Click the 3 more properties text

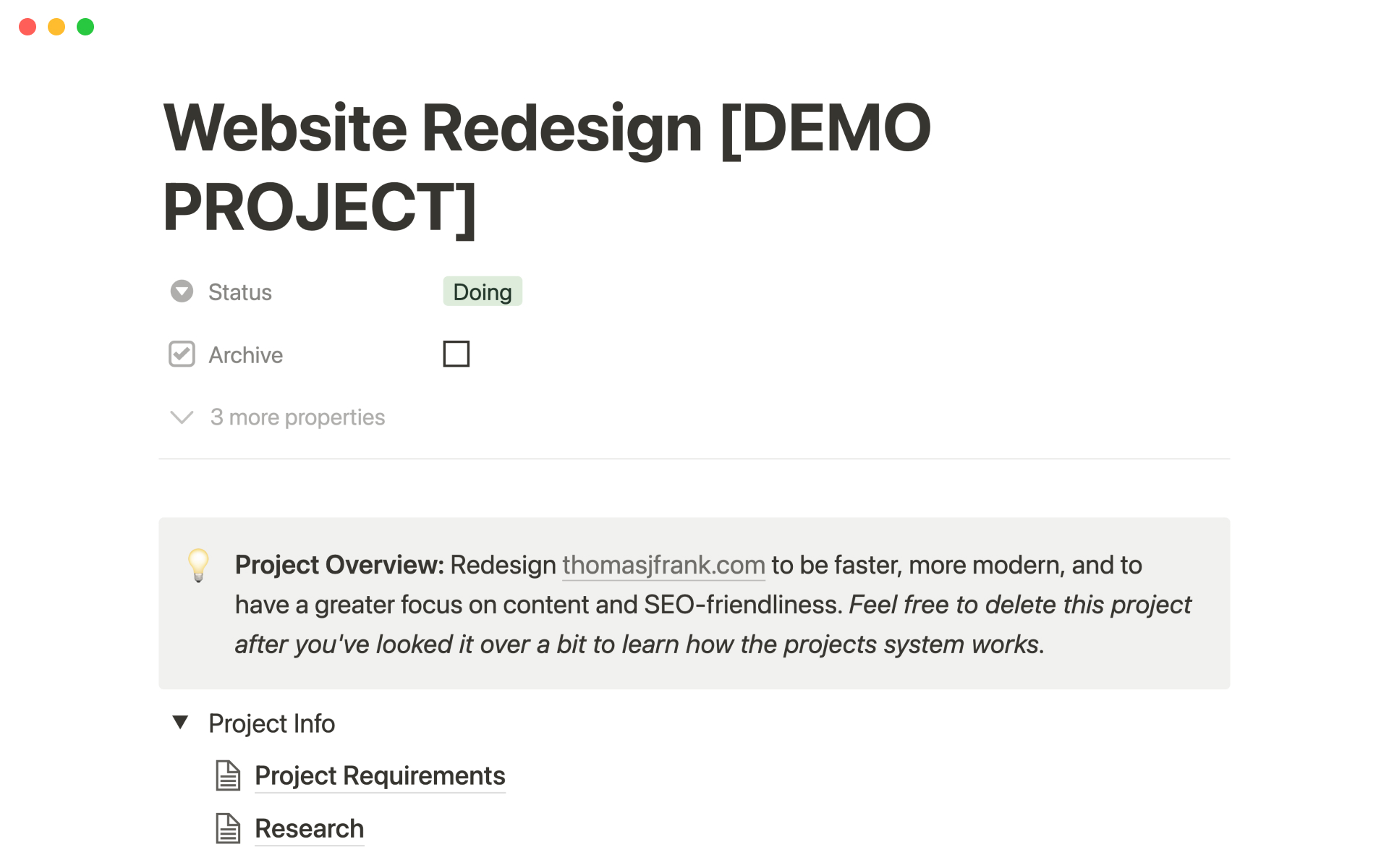point(297,417)
